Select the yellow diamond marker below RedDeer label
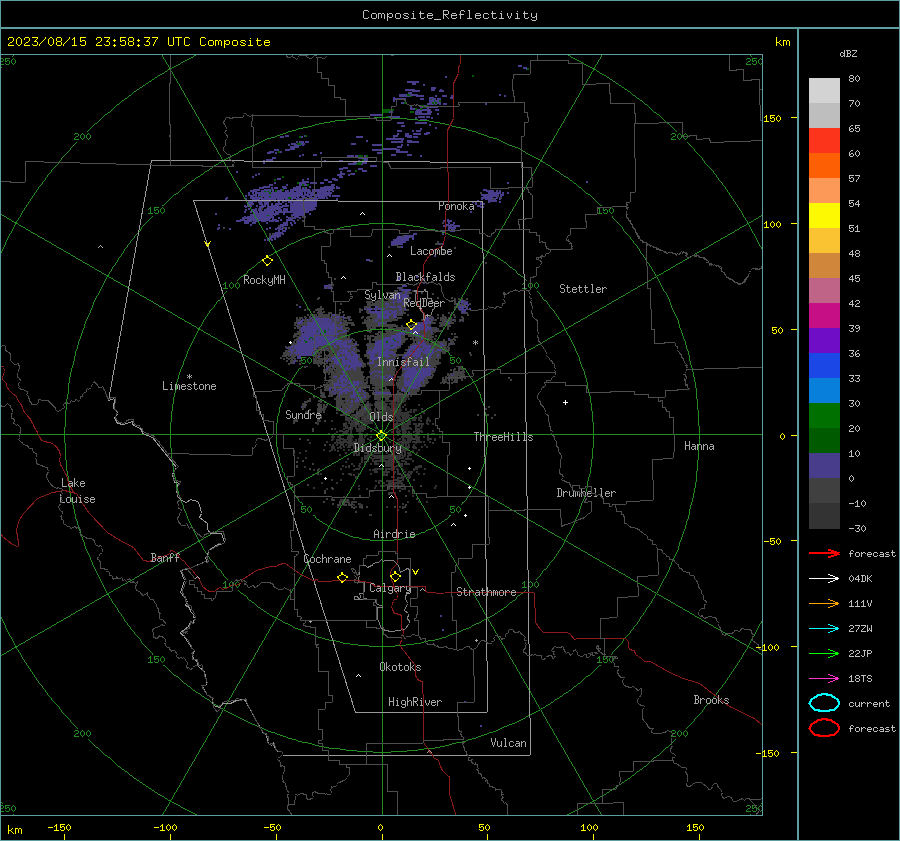Image resolution: width=900 pixels, height=841 pixels. click(411, 325)
